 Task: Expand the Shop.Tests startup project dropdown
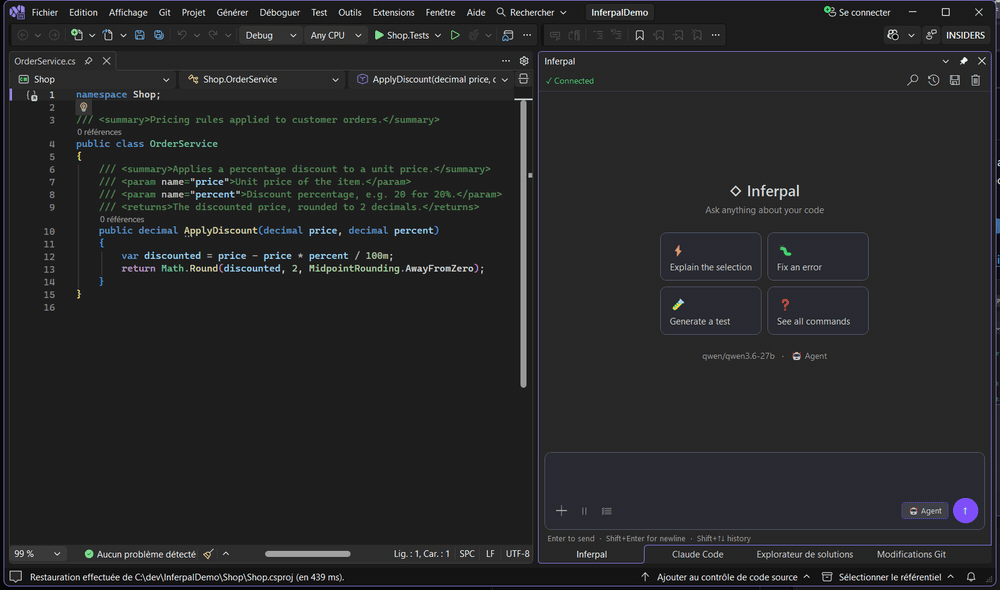coord(438,35)
